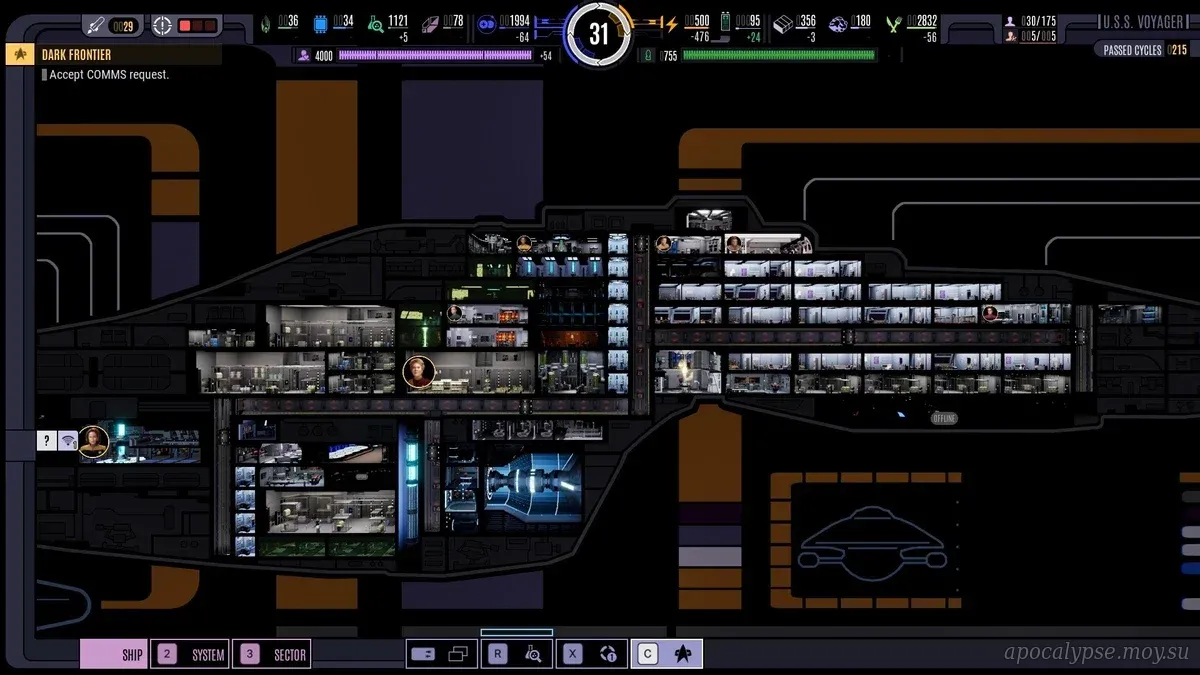Switch to the SHIP view tab
This screenshot has height=675, width=1200.
(x=115, y=655)
